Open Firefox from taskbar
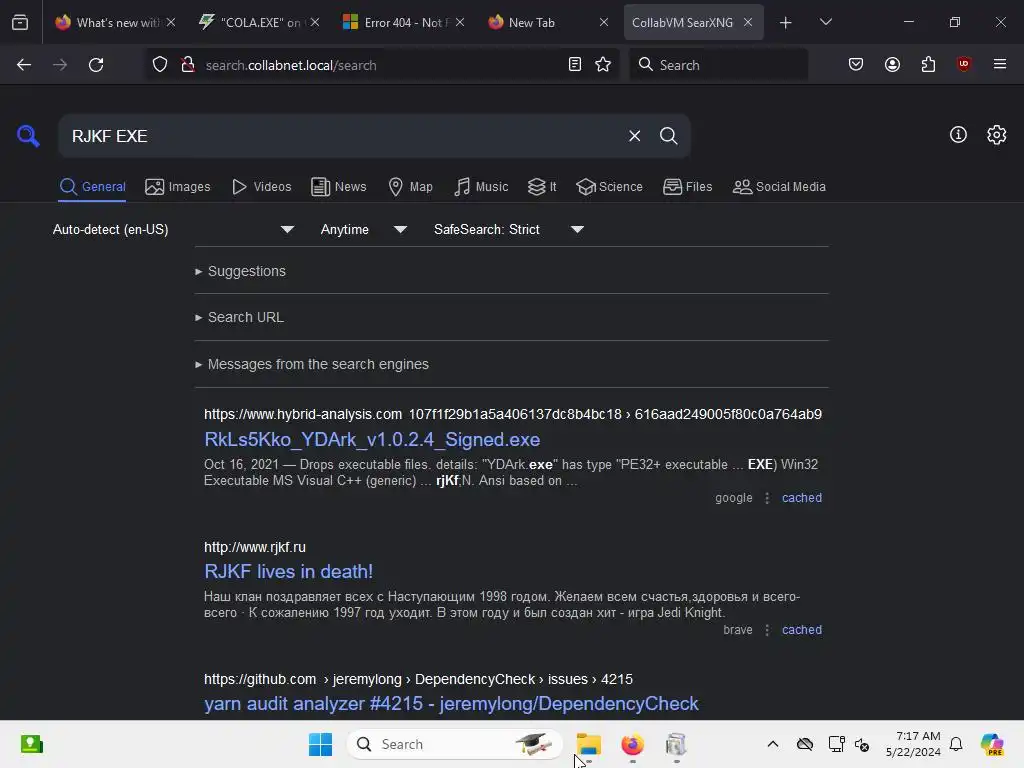 tap(632, 744)
